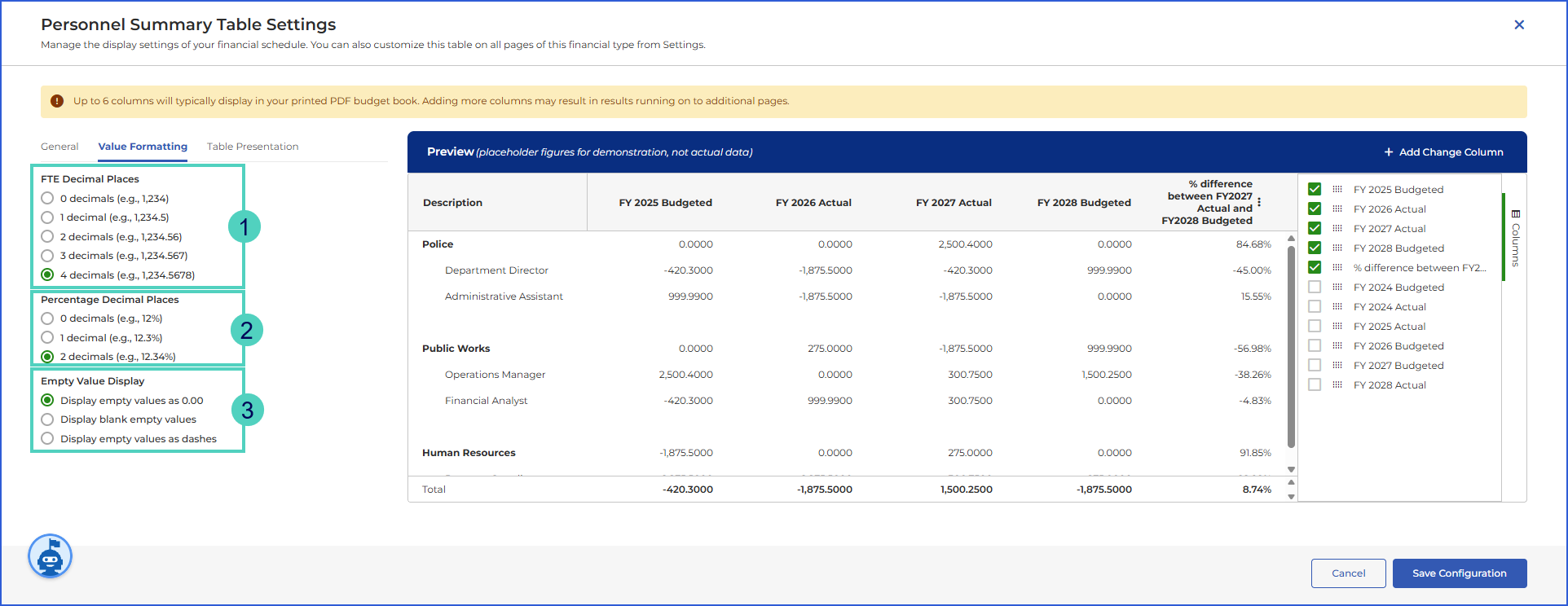Image resolution: width=1568 pixels, height=606 pixels.
Task: Click the Cancel button
Action: (x=1349, y=573)
